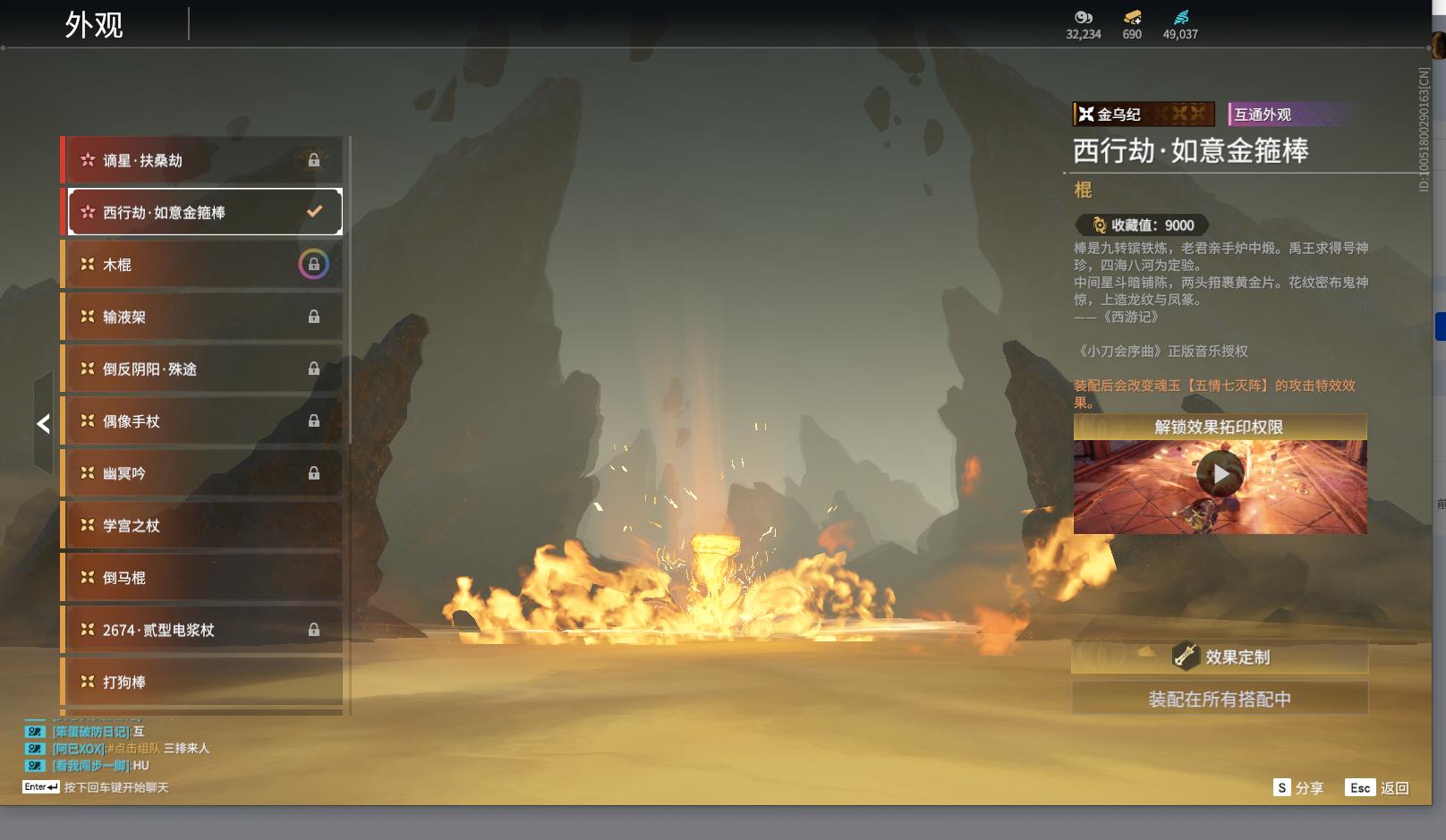Click the 阿巳XOX player name in chat
This screenshot has width=1446, height=840.
tap(78, 749)
